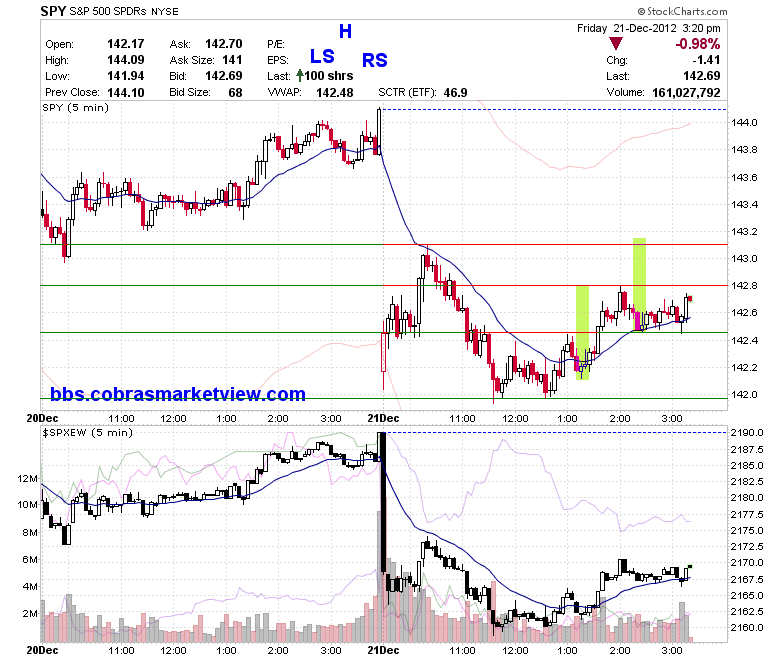Screen dimensions: 780x659
Task: Click the blue LS annotation label
Action: (322, 56)
